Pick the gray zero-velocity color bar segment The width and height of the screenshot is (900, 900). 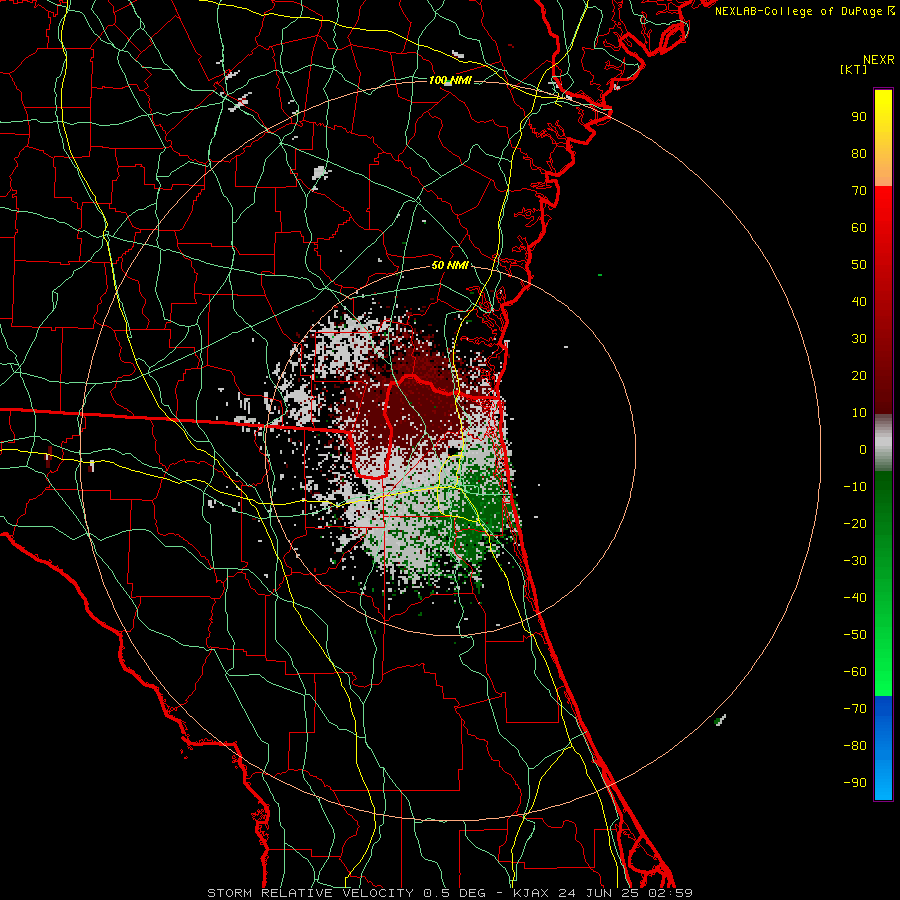883,443
